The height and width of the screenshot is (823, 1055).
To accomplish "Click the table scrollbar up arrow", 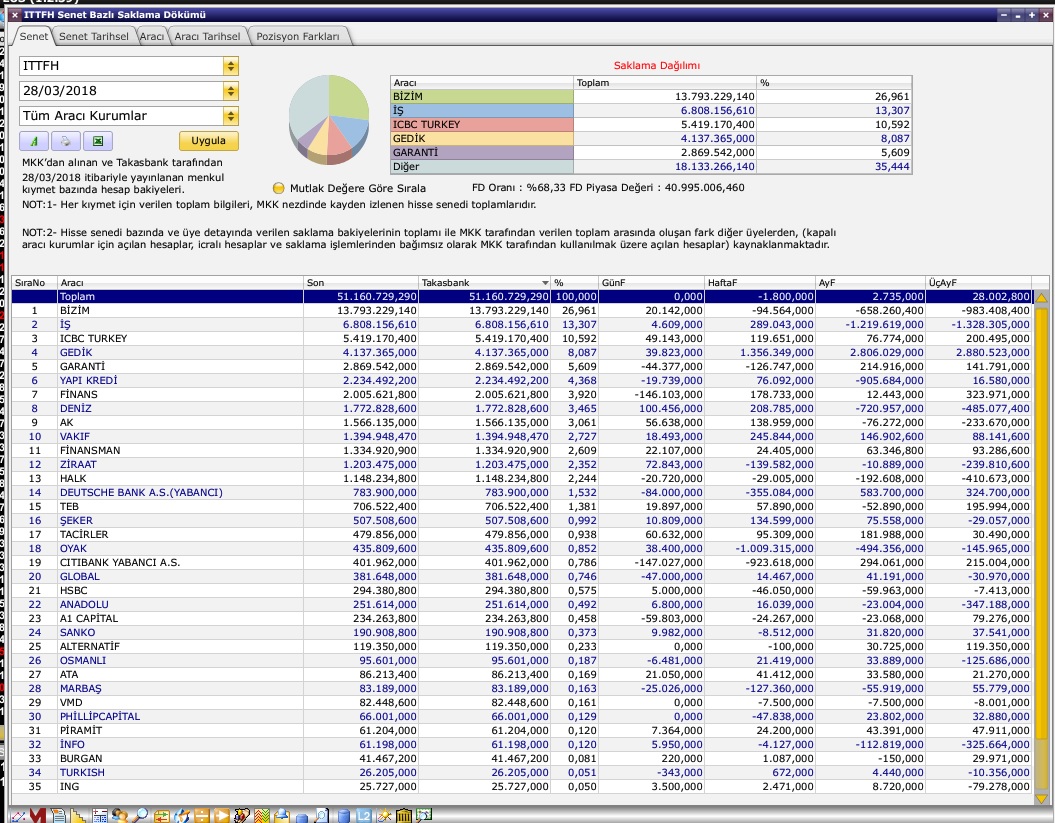I will pos(1042,297).
